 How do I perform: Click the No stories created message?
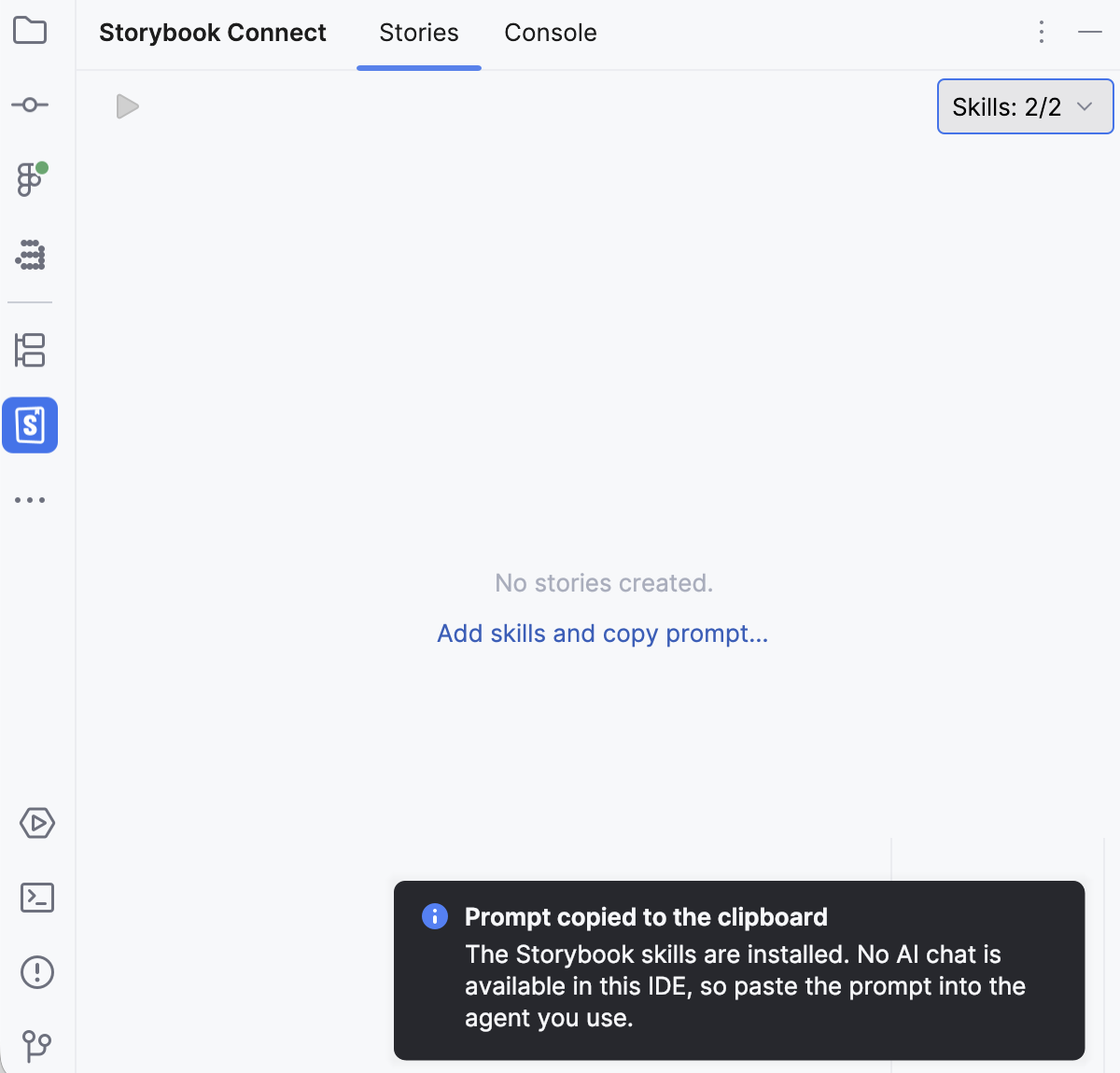click(x=604, y=583)
